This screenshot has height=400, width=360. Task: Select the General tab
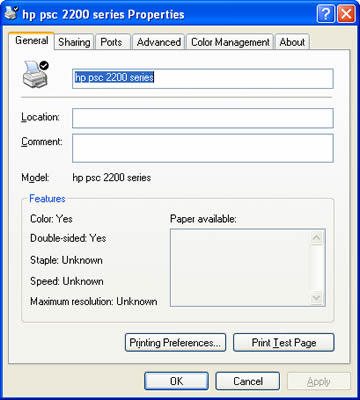32,41
